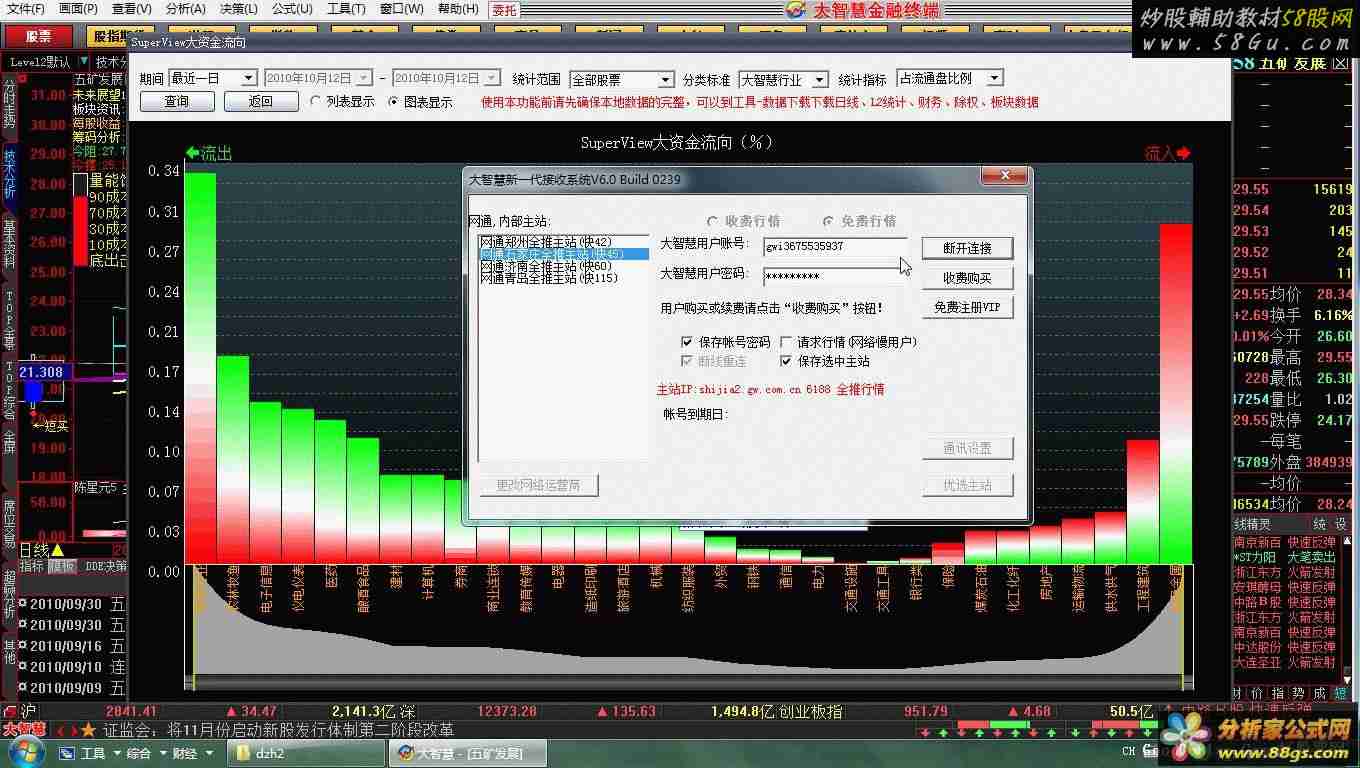
Task: Click the star icon in news ticker
Action: click(89, 730)
